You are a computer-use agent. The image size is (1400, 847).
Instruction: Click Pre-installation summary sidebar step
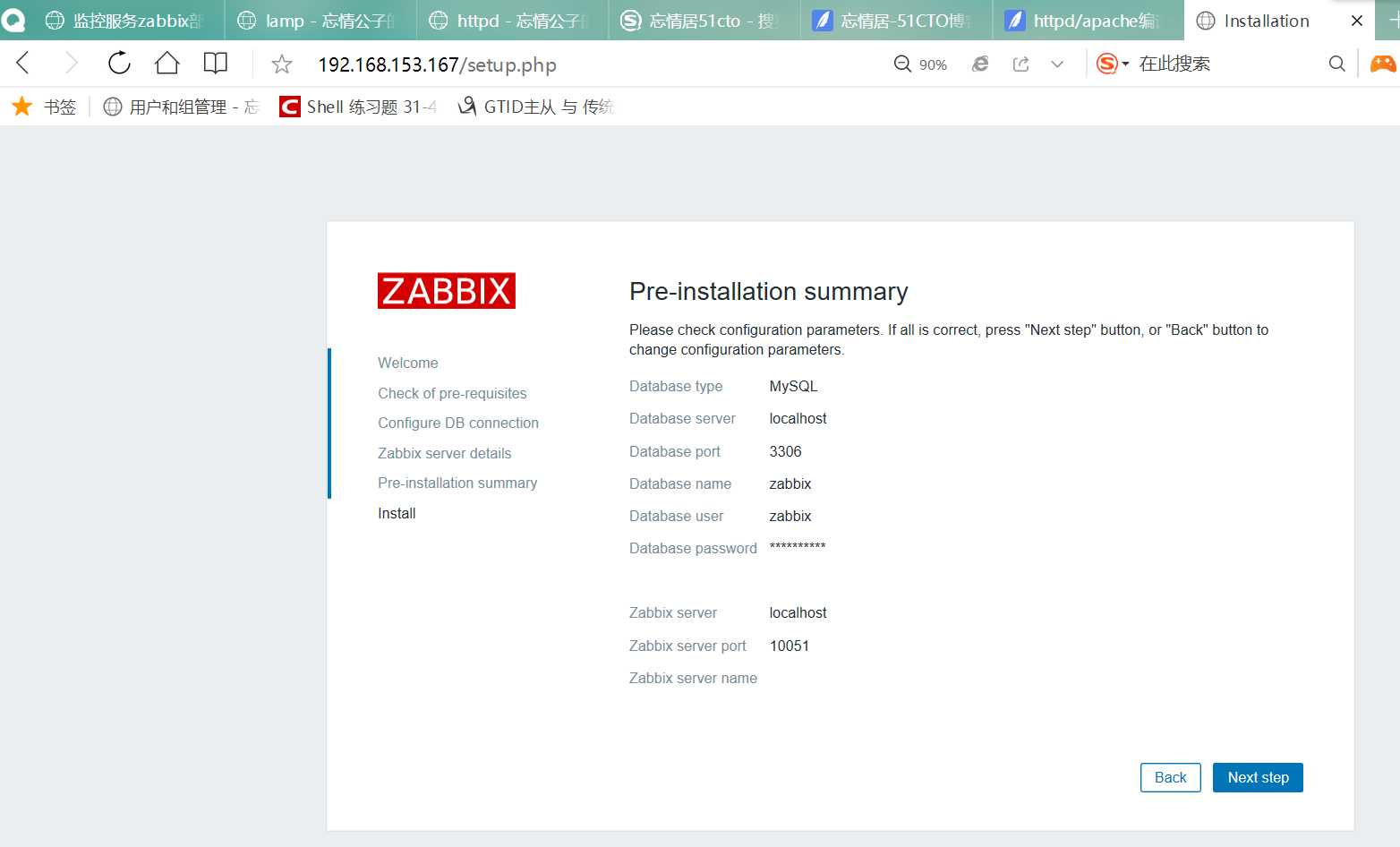457,483
